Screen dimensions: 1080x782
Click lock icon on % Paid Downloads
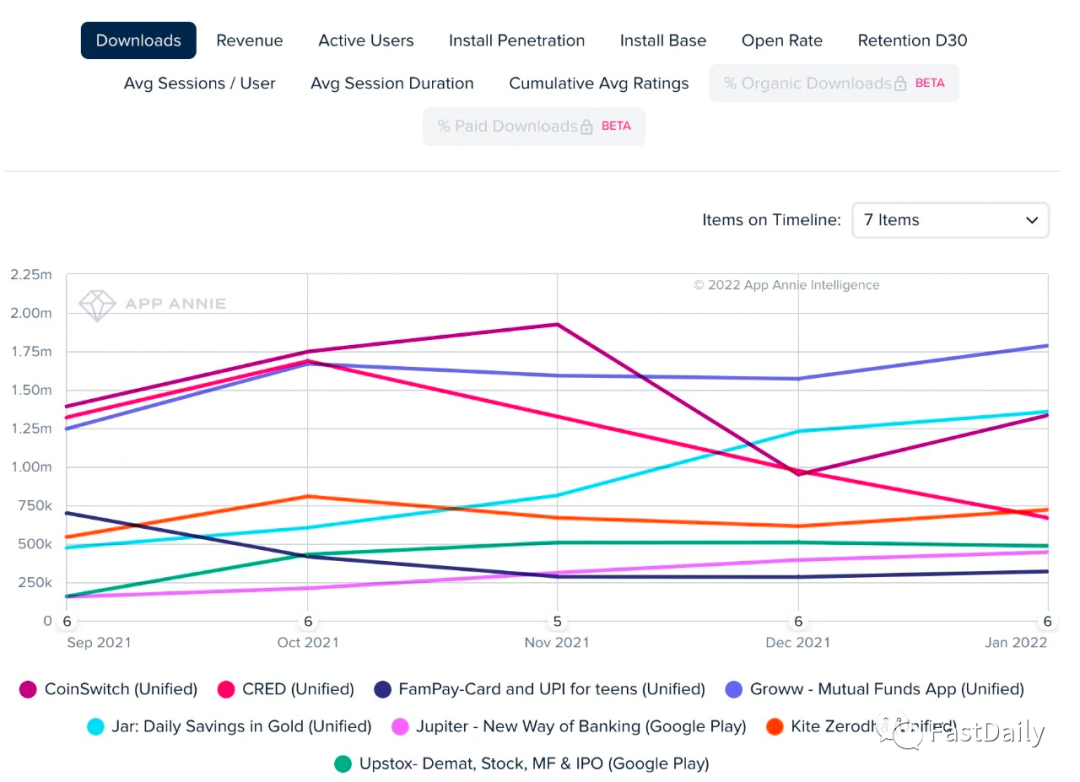586,127
